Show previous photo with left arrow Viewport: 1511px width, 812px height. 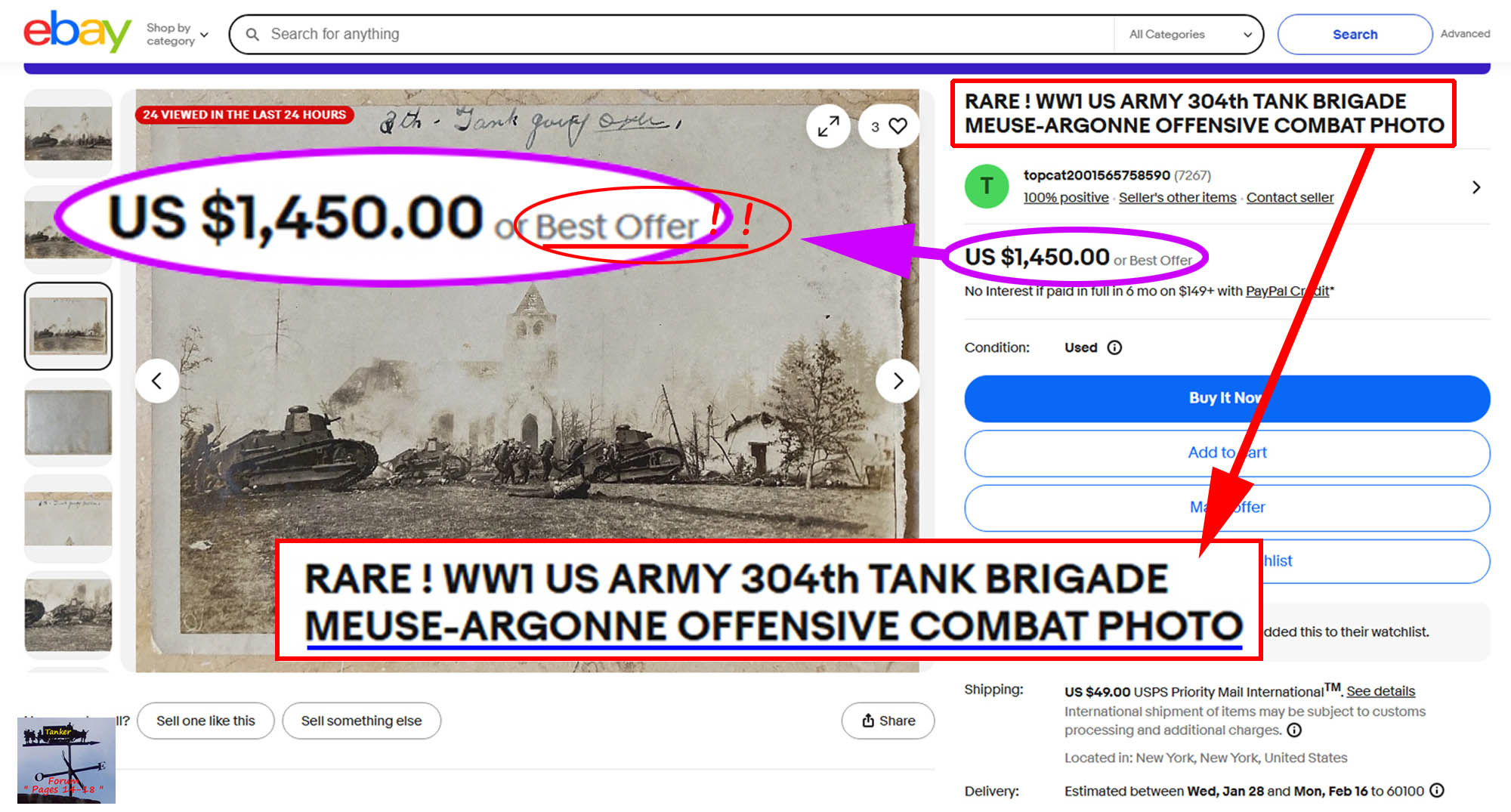(x=157, y=381)
